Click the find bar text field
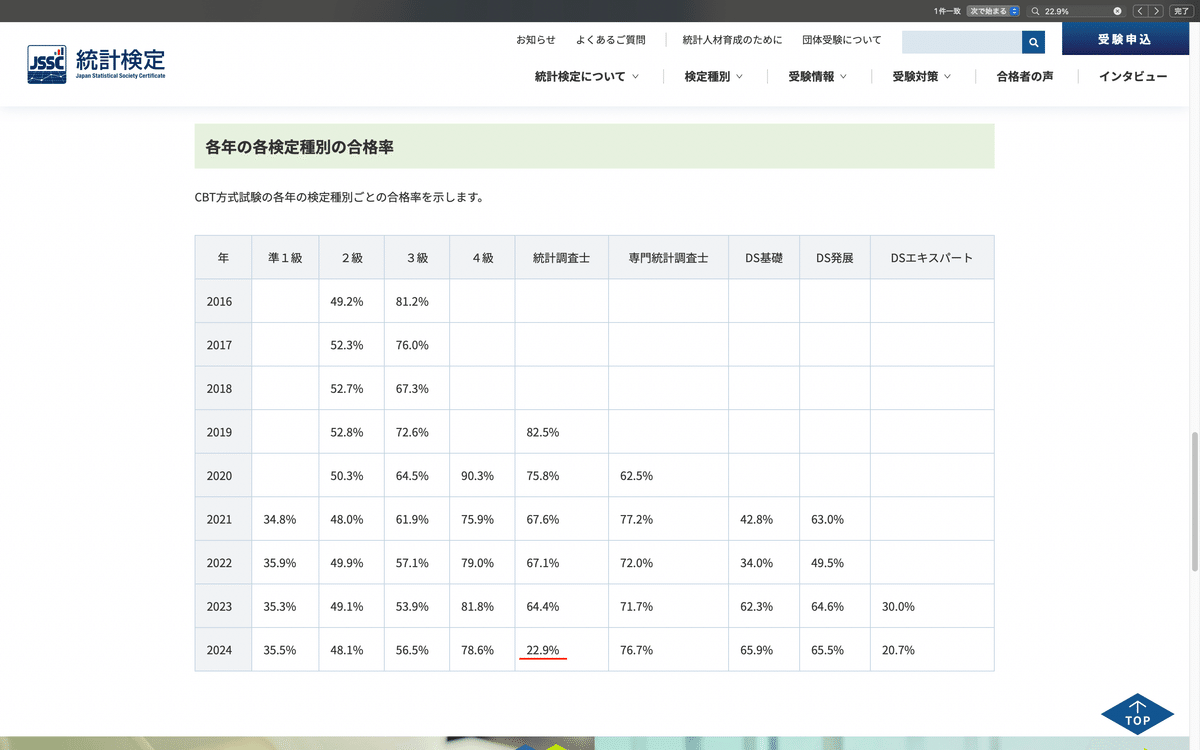 (x=1077, y=11)
